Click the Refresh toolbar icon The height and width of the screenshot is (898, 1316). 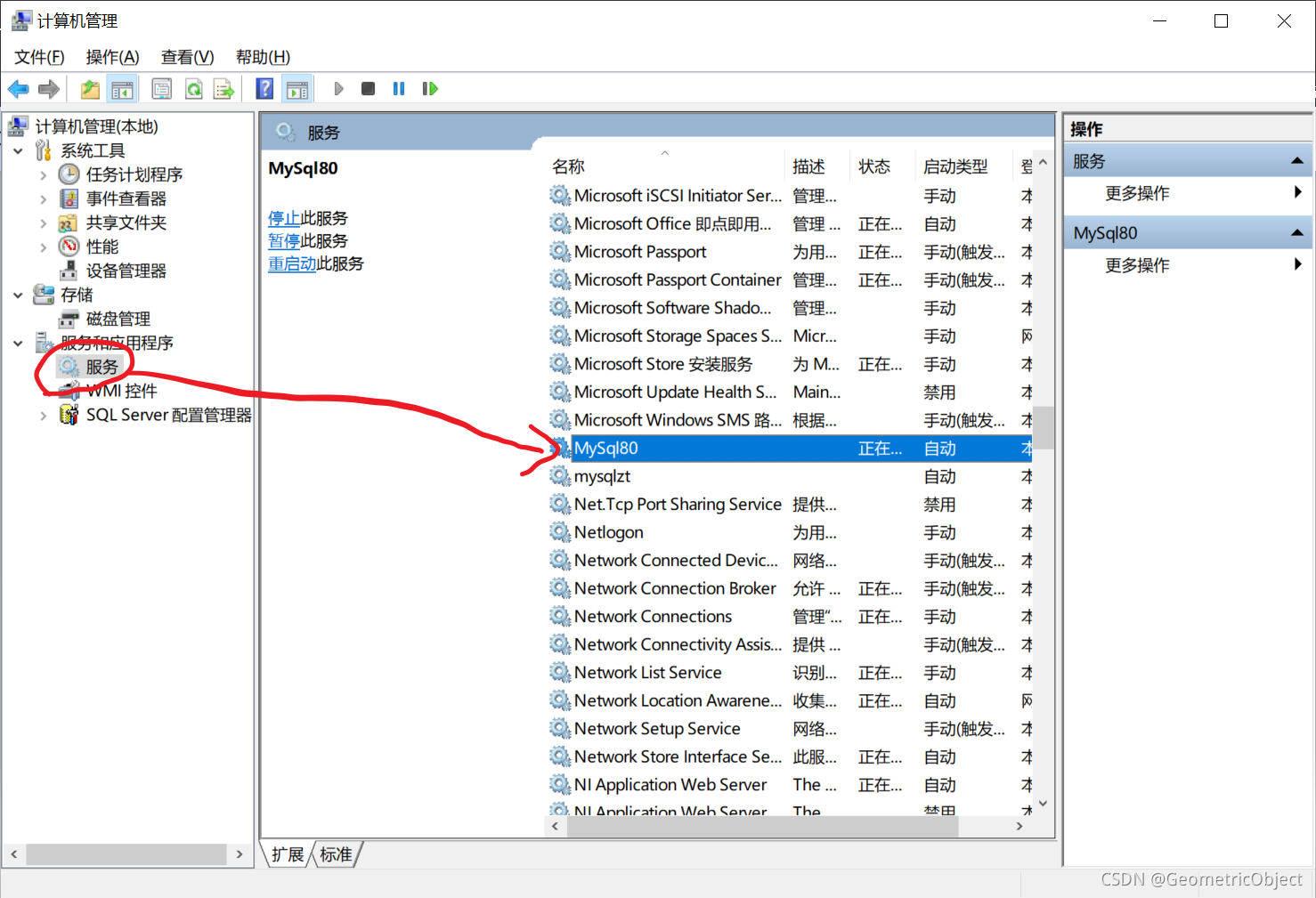pos(193,89)
